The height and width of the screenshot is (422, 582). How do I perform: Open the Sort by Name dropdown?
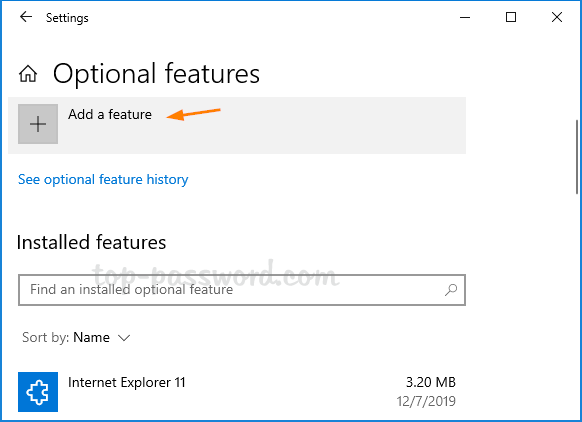76,337
